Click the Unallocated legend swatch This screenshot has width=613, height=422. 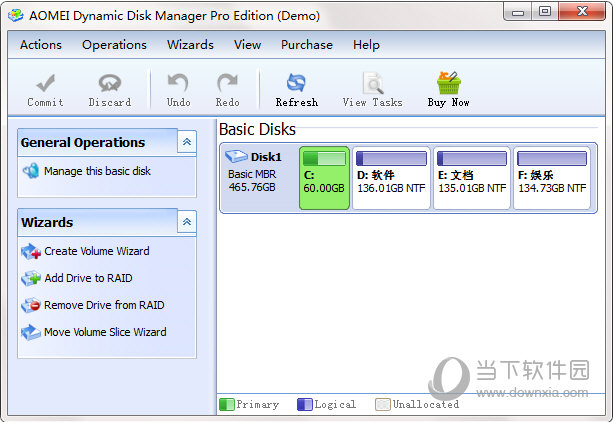383,404
